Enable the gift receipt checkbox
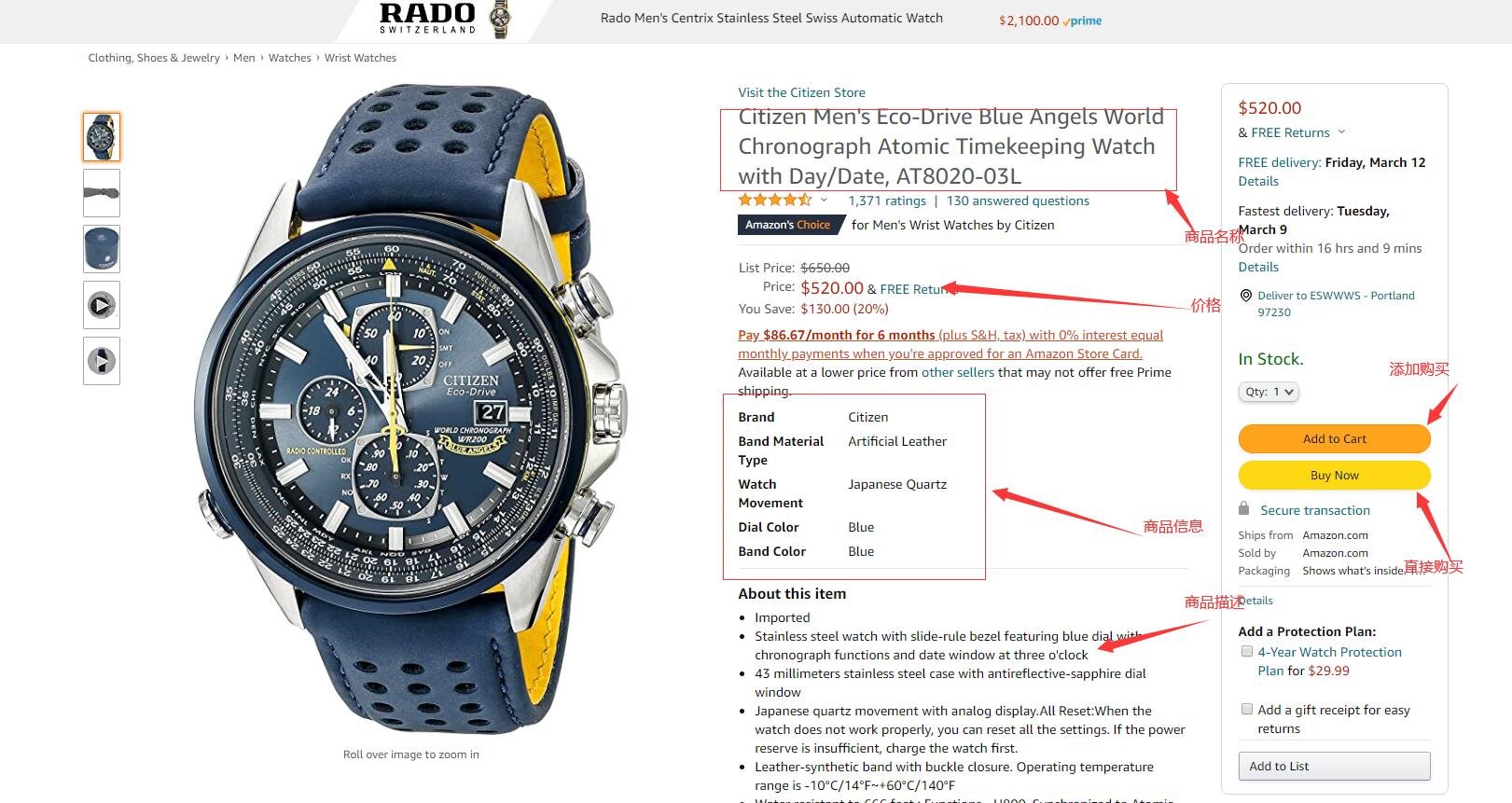 1247,709
